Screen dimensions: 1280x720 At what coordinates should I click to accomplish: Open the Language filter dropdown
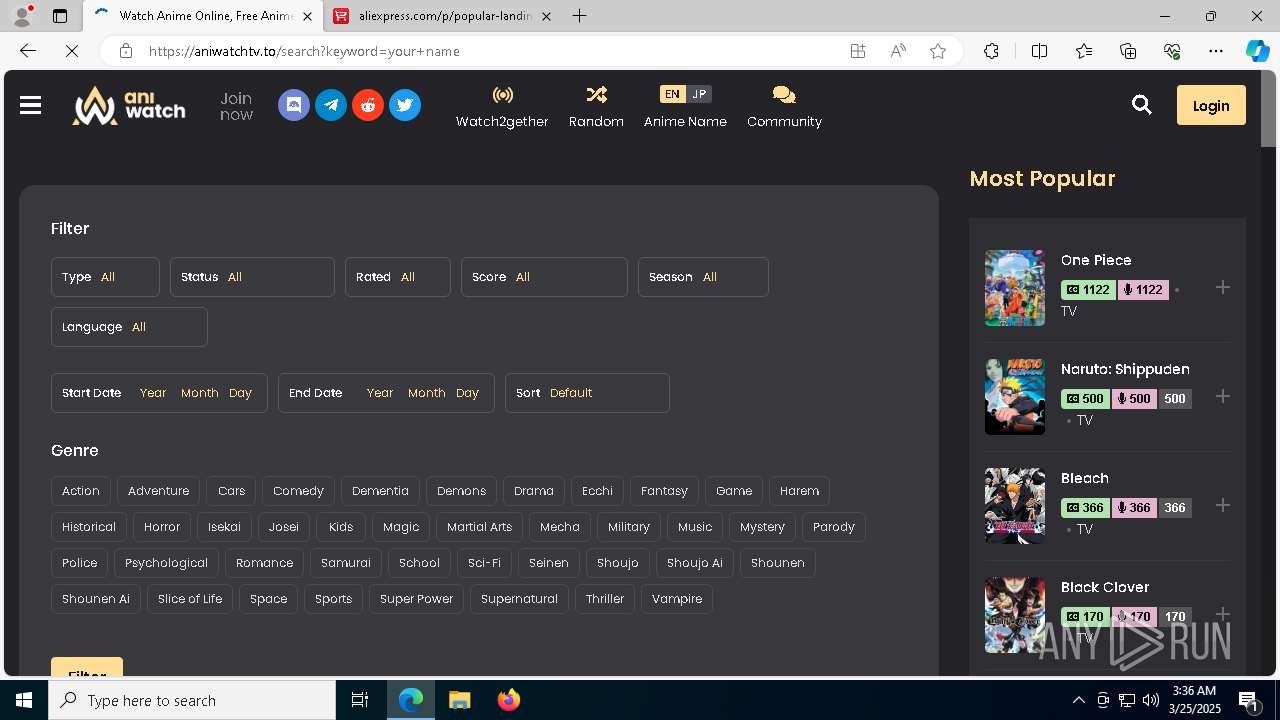[x=129, y=327]
